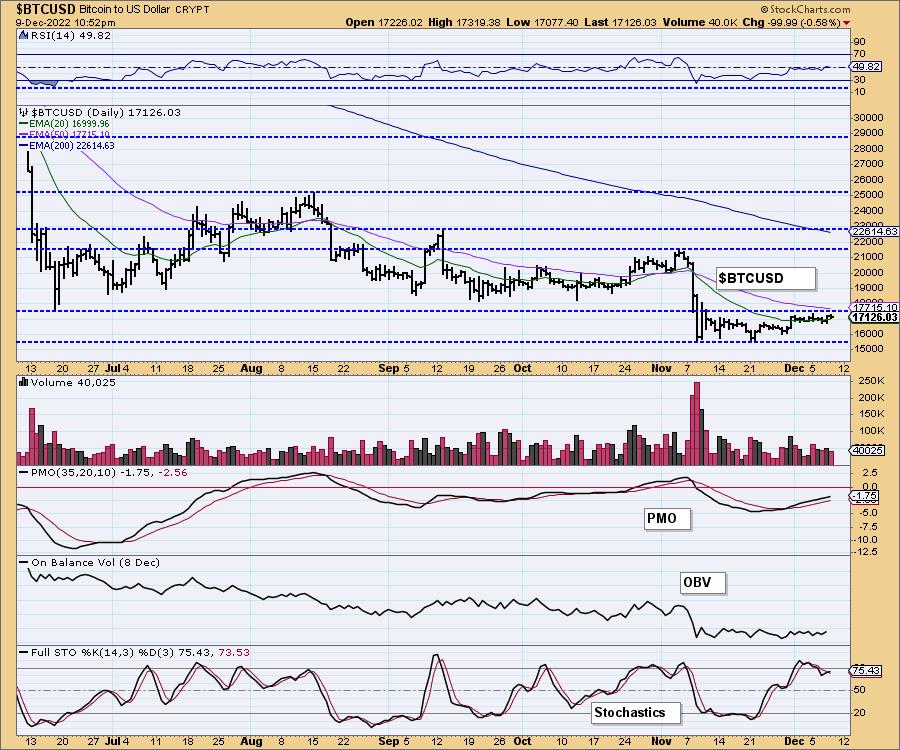Click the OBV annotation box
This screenshot has width=900, height=750.
703,582
